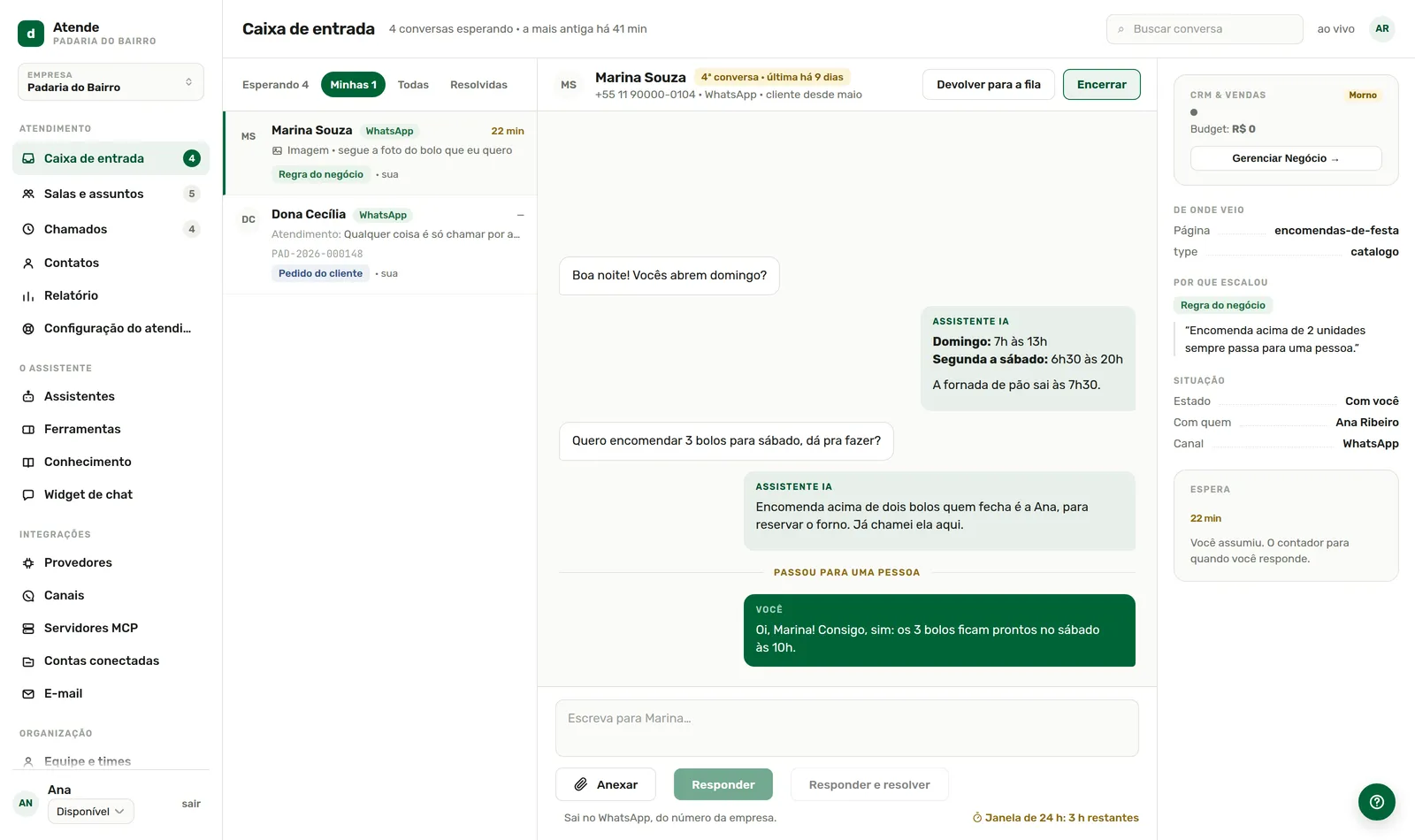1415x840 pixels.
Task: Click Gerenciar Negócio button
Action: 1286,158
